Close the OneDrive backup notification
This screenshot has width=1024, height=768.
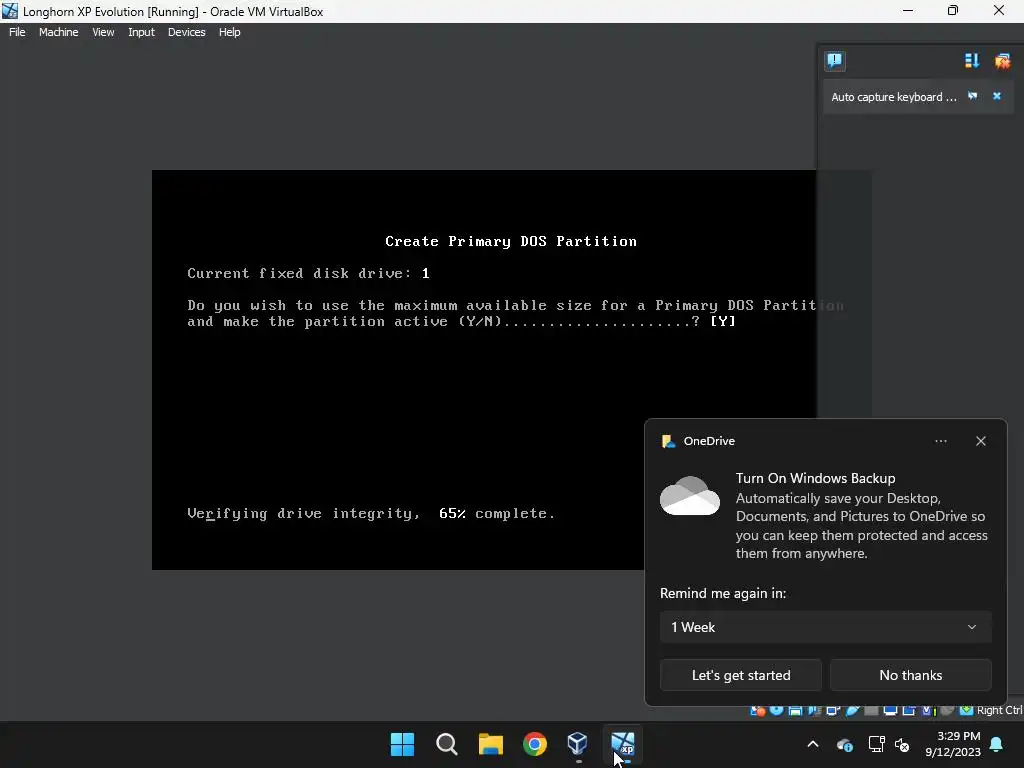pos(981,441)
